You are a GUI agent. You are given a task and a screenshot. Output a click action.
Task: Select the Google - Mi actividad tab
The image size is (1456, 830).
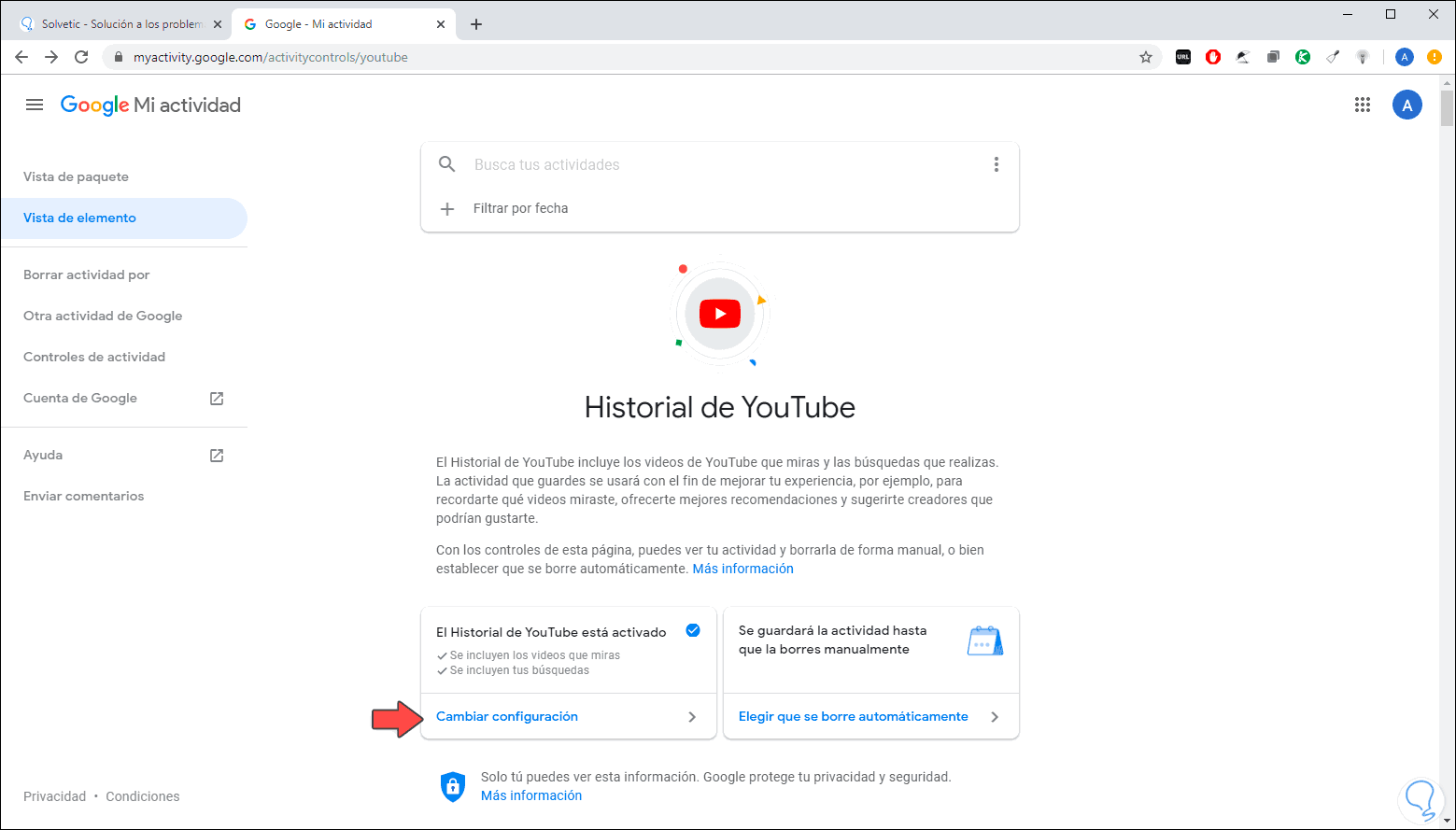point(345,24)
